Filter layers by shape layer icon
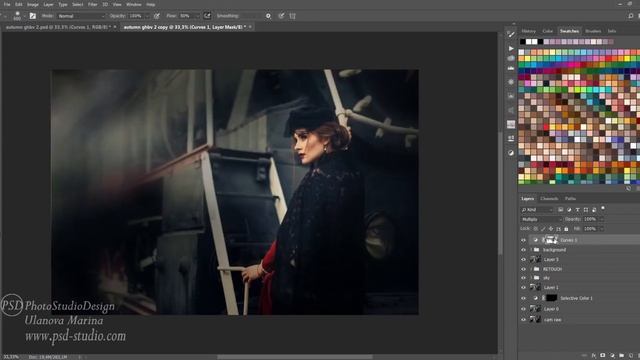 586,209
